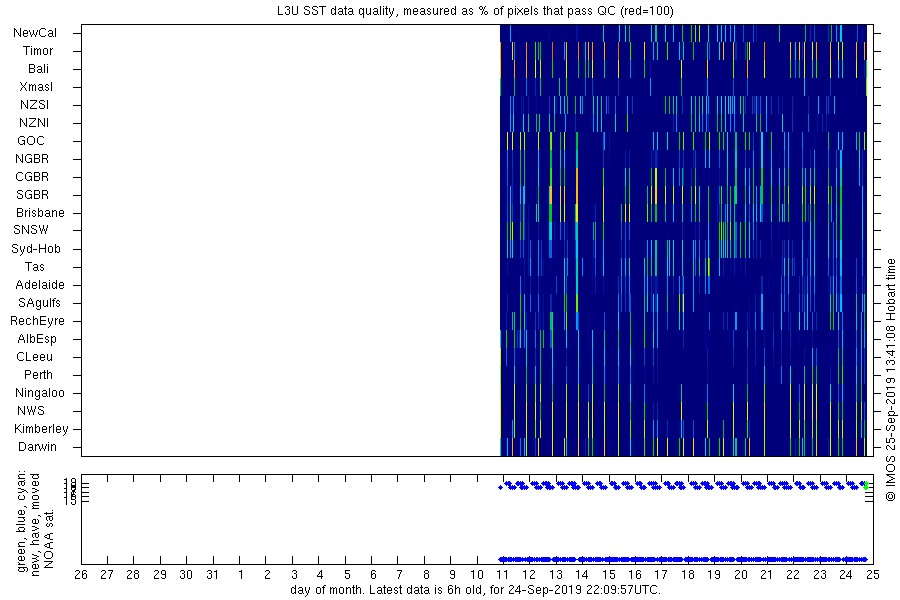This screenshot has width=900, height=600.
Task: Click the Perth row label
Action: pyautogui.click(x=38, y=374)
